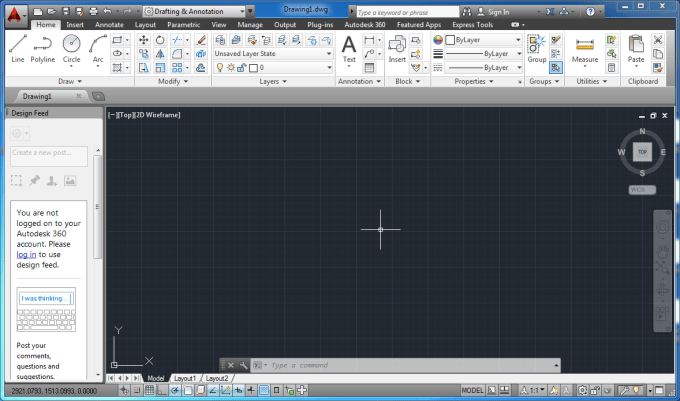Click the TOP face of the ViewCube
The width and height of the screenshot is (680, 401).
click(x=642, y=152)
